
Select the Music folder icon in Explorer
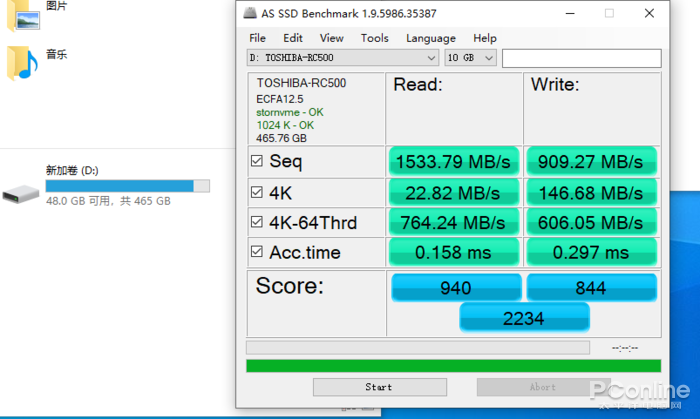tap(22, 63)
